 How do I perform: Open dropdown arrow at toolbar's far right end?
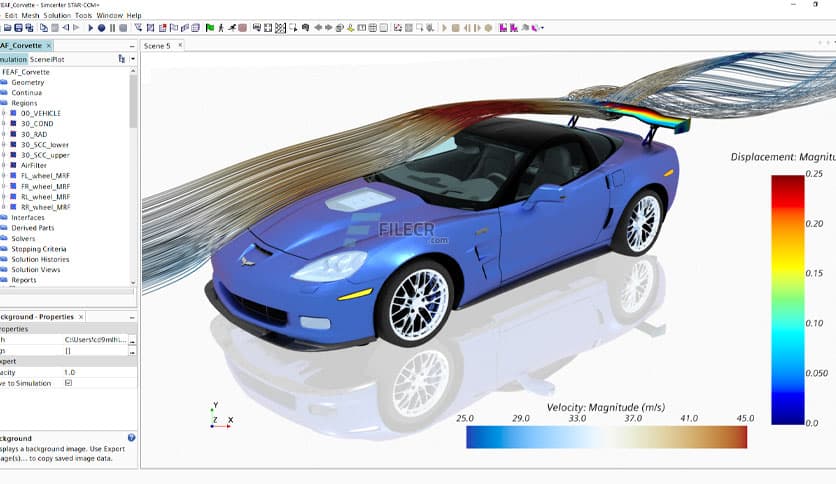[542, 28]
